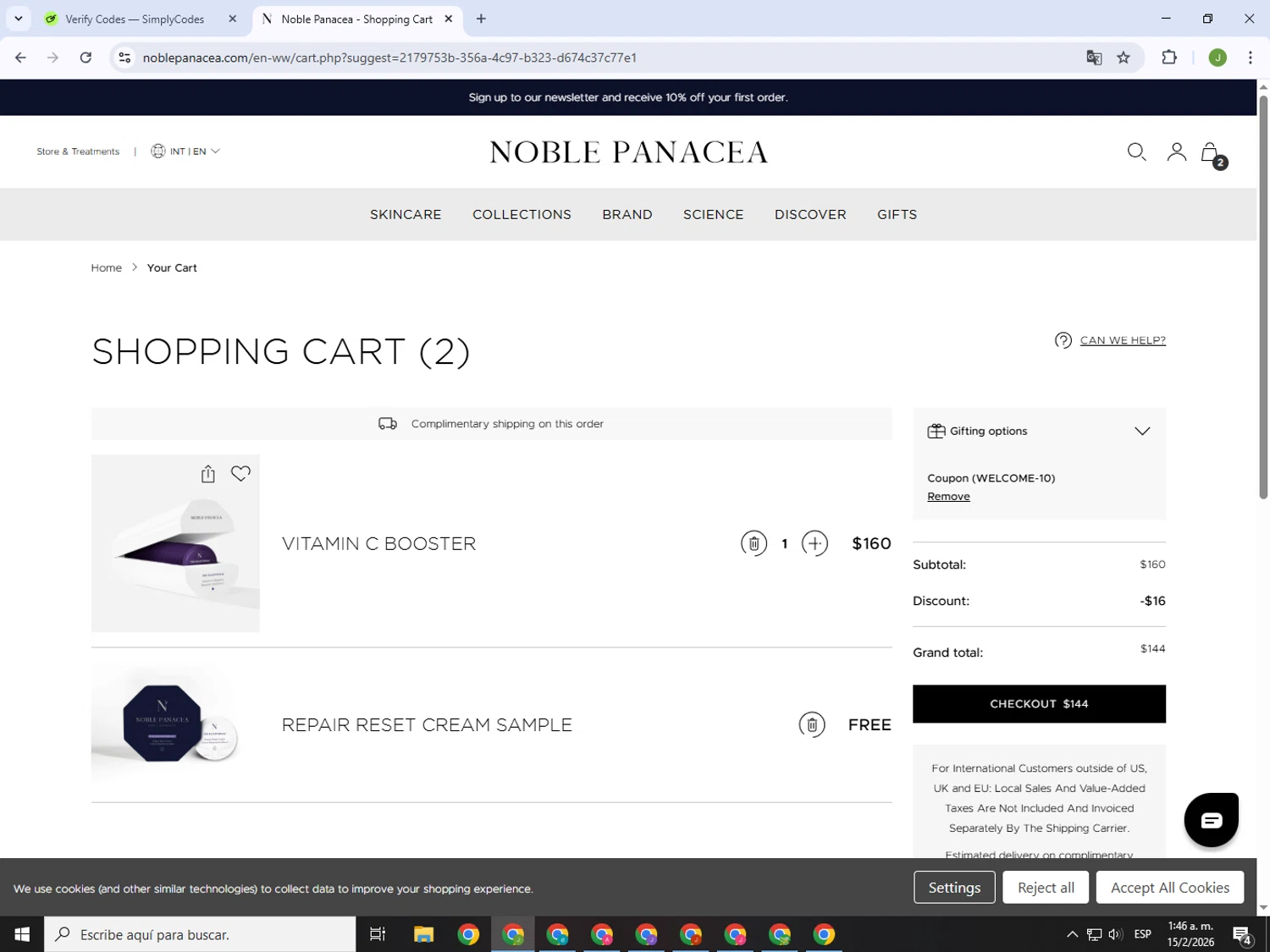Open the notification center icon
Screen dimensions: 1270x952
point(1242,934)
